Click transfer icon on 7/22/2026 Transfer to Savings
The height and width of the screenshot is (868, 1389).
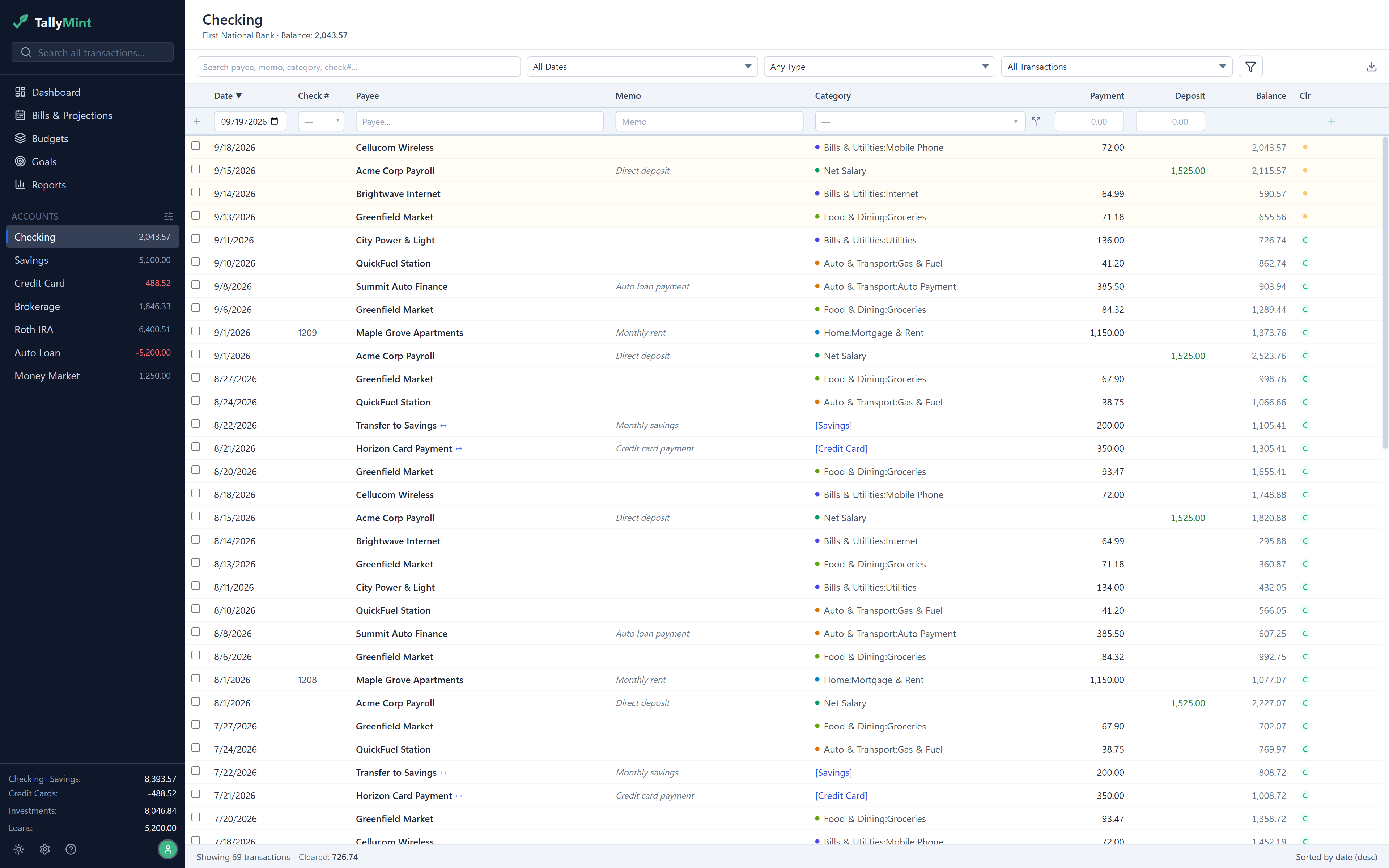(x=443, y=773)
